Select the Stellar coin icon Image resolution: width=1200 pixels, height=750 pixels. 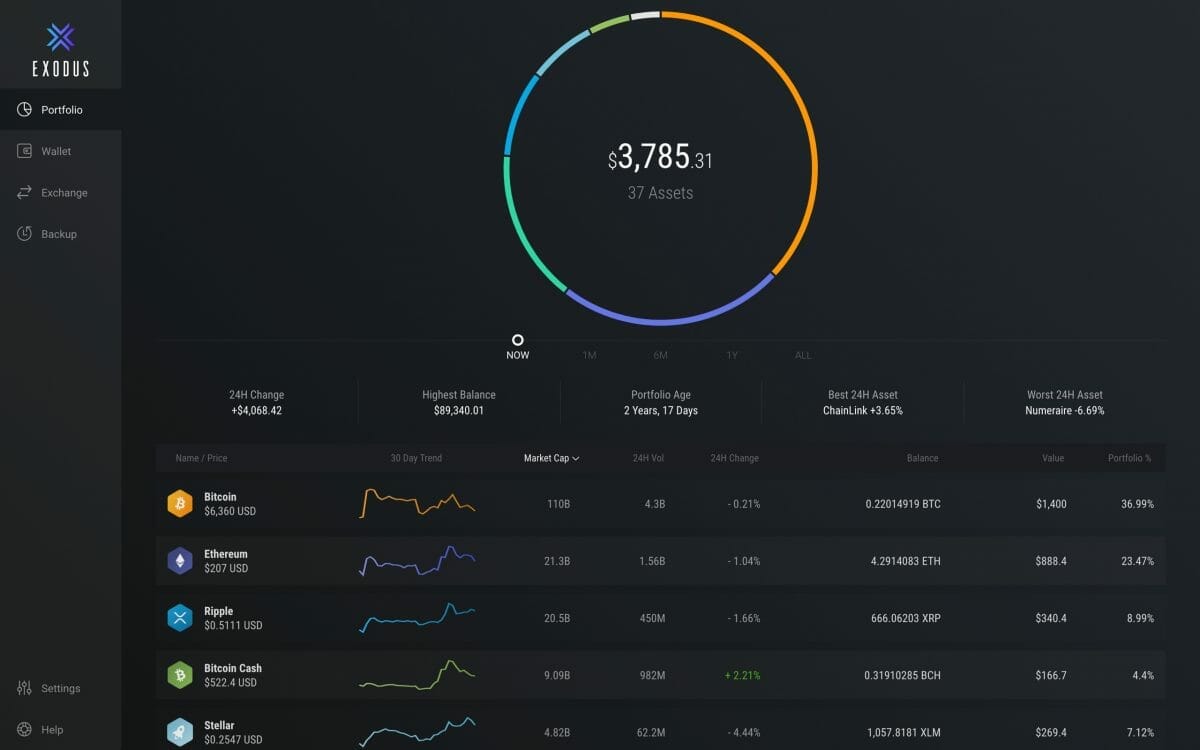tap(180, 732)
